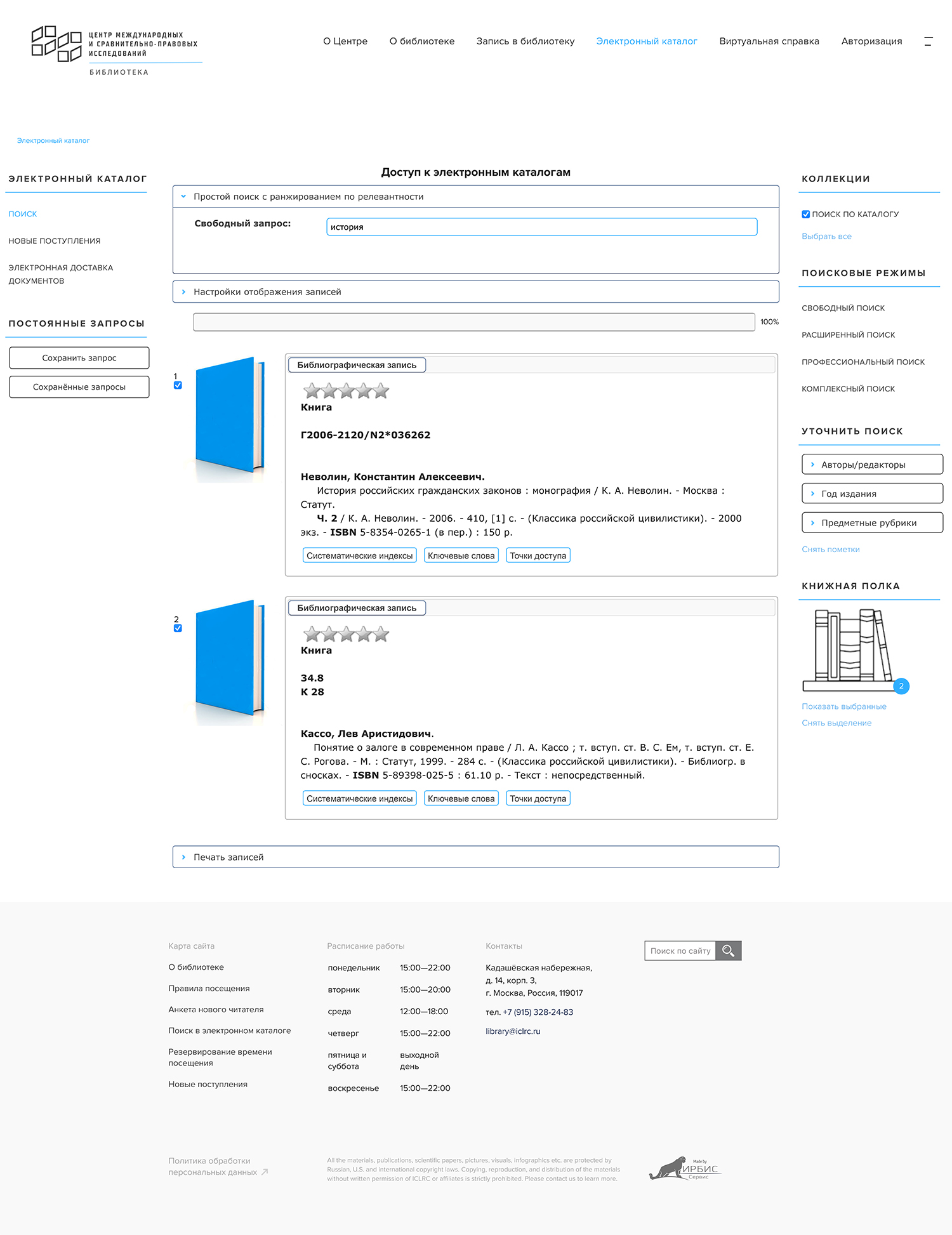Expand the Настройки отображения записей section
Viewport: 952px width, 1235px height.
pyautogui.click(x=267, y=292)
